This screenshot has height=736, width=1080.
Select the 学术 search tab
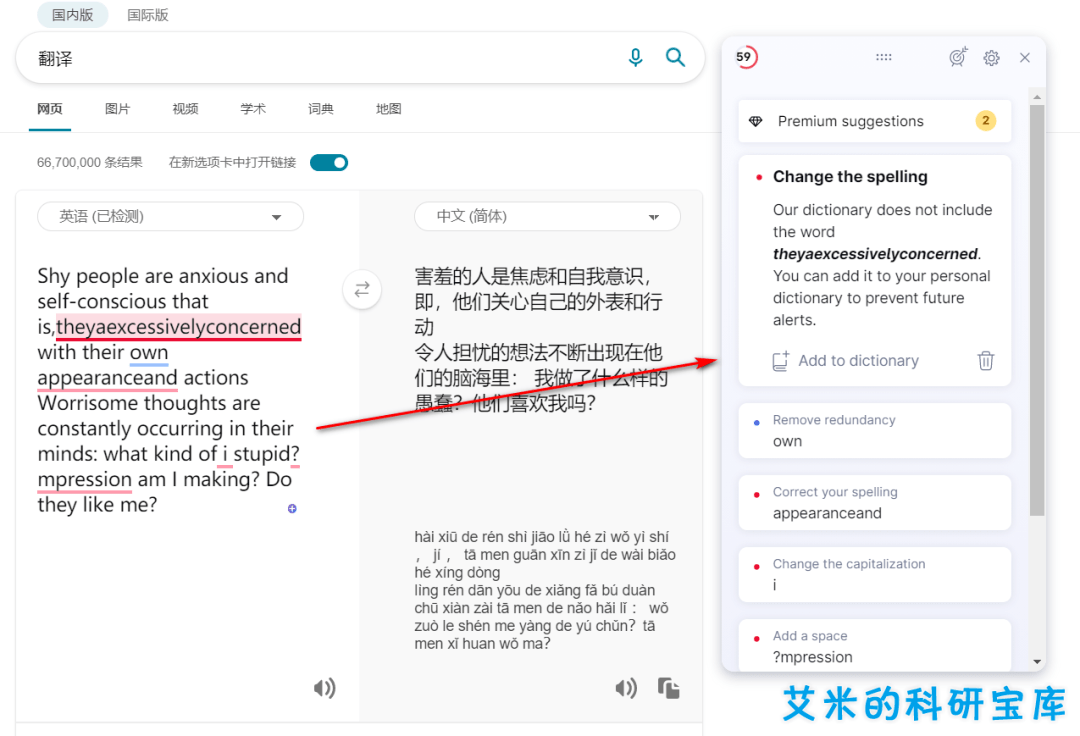click(x=253, y=109)
